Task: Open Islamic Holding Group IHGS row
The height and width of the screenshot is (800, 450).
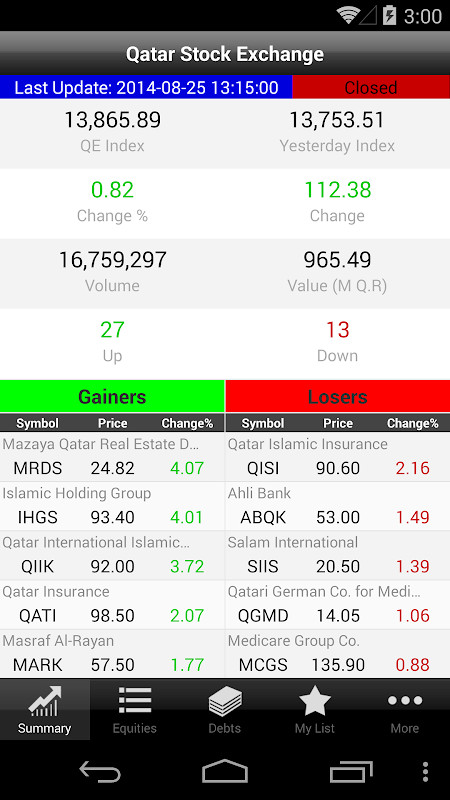Action: tap(112, 506)
